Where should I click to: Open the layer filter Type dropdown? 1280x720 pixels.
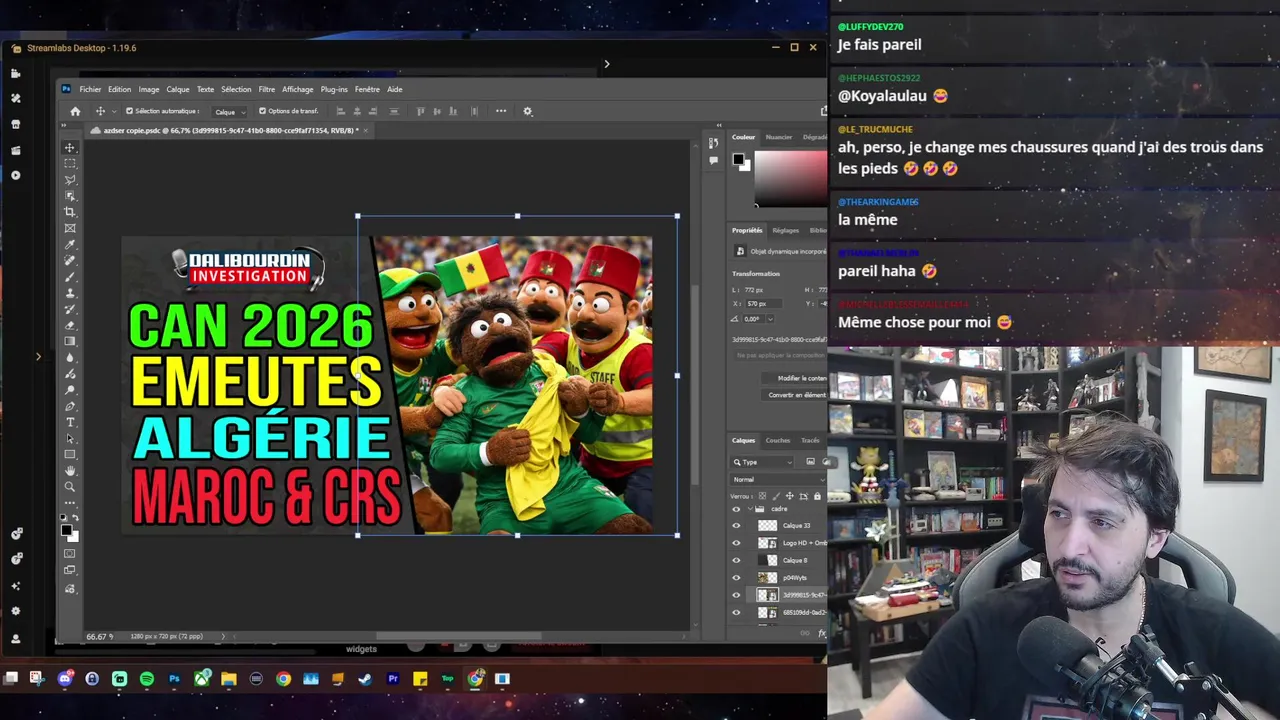(763, 462)
